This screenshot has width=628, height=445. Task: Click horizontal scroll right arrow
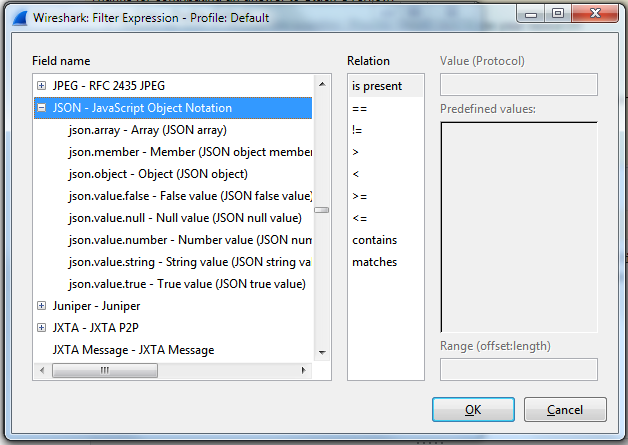pyautogui.click(x=304, y=370)
